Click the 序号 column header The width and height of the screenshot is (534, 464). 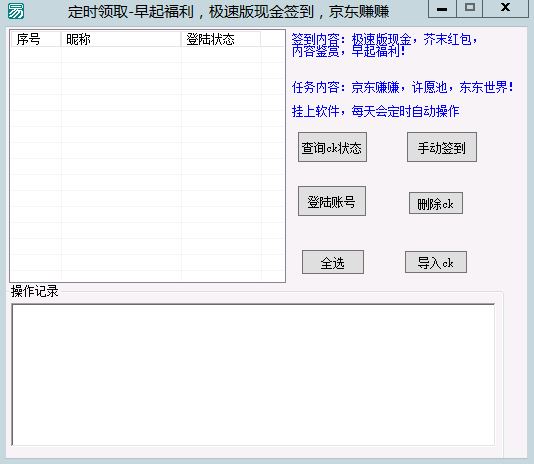[36, 39]
